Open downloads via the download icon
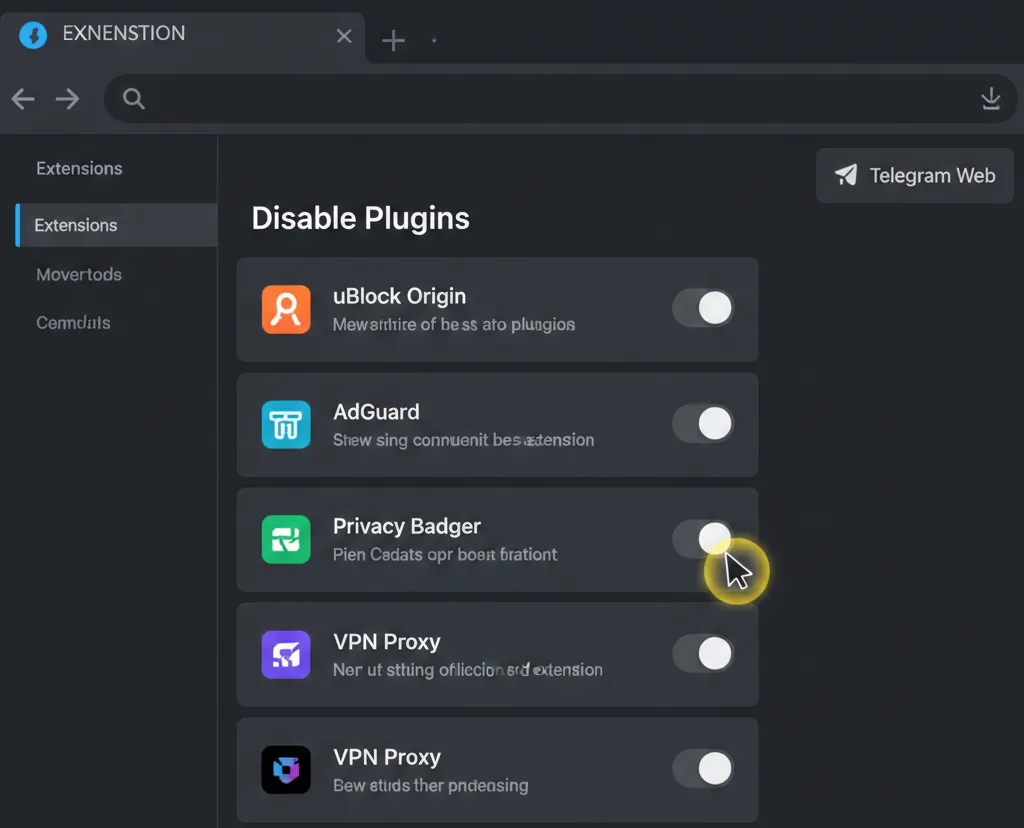Image resolution: width=1024 pixels, height=828 pixels. pos(991,99)
